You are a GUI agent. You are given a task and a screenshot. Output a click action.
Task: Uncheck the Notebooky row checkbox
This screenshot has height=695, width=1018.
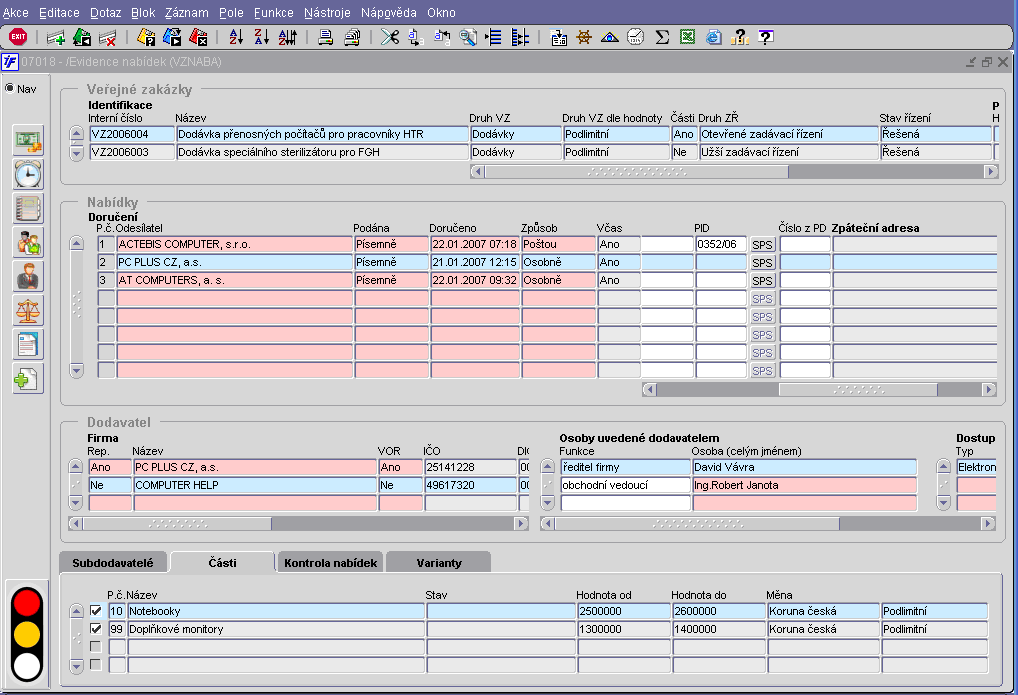(96, 611)
